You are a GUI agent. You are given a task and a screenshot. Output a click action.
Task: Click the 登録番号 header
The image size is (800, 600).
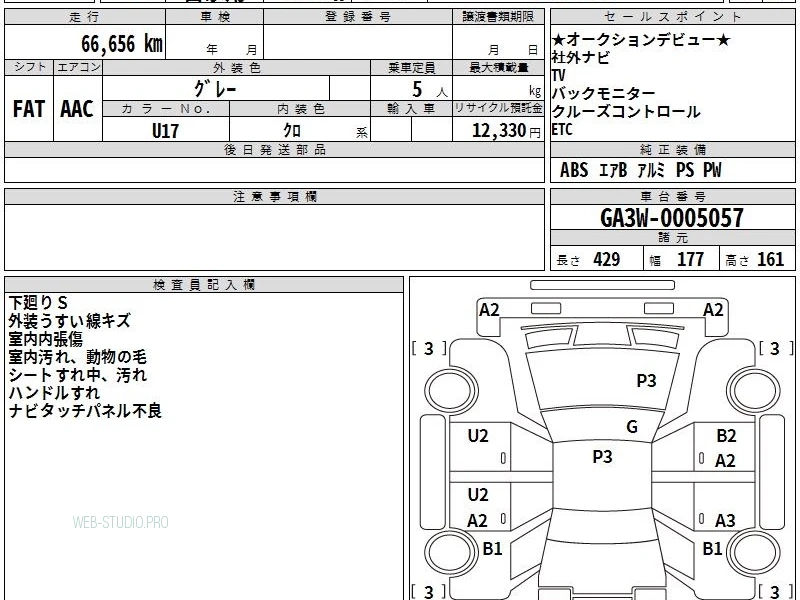pyautogui.click(x=358, y=17)
